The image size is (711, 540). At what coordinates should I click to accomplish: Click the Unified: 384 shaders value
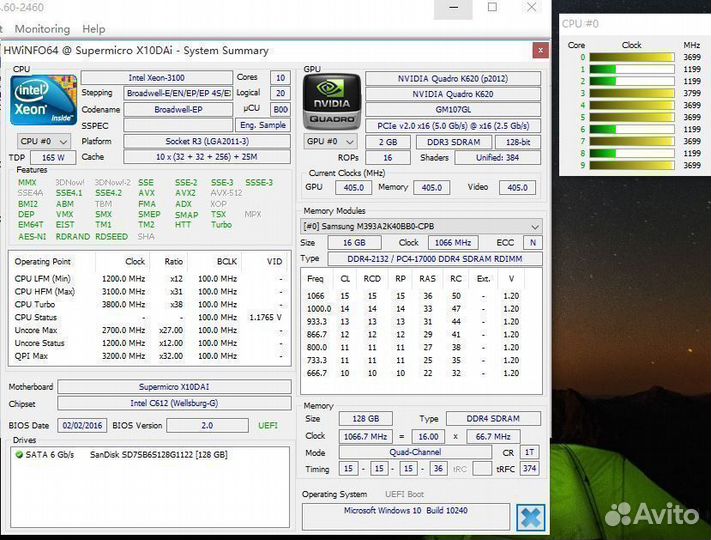click(x=497, y=158)
